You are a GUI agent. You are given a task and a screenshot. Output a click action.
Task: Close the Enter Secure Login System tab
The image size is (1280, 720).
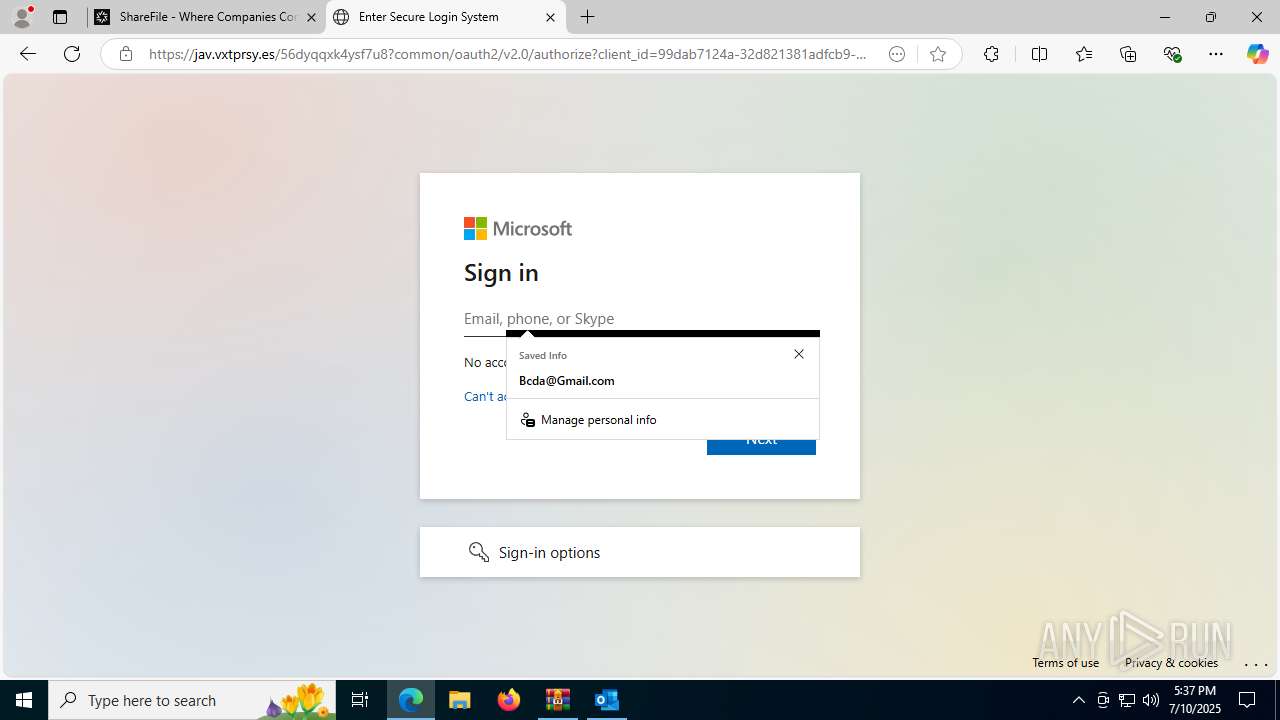pos(550,17)
